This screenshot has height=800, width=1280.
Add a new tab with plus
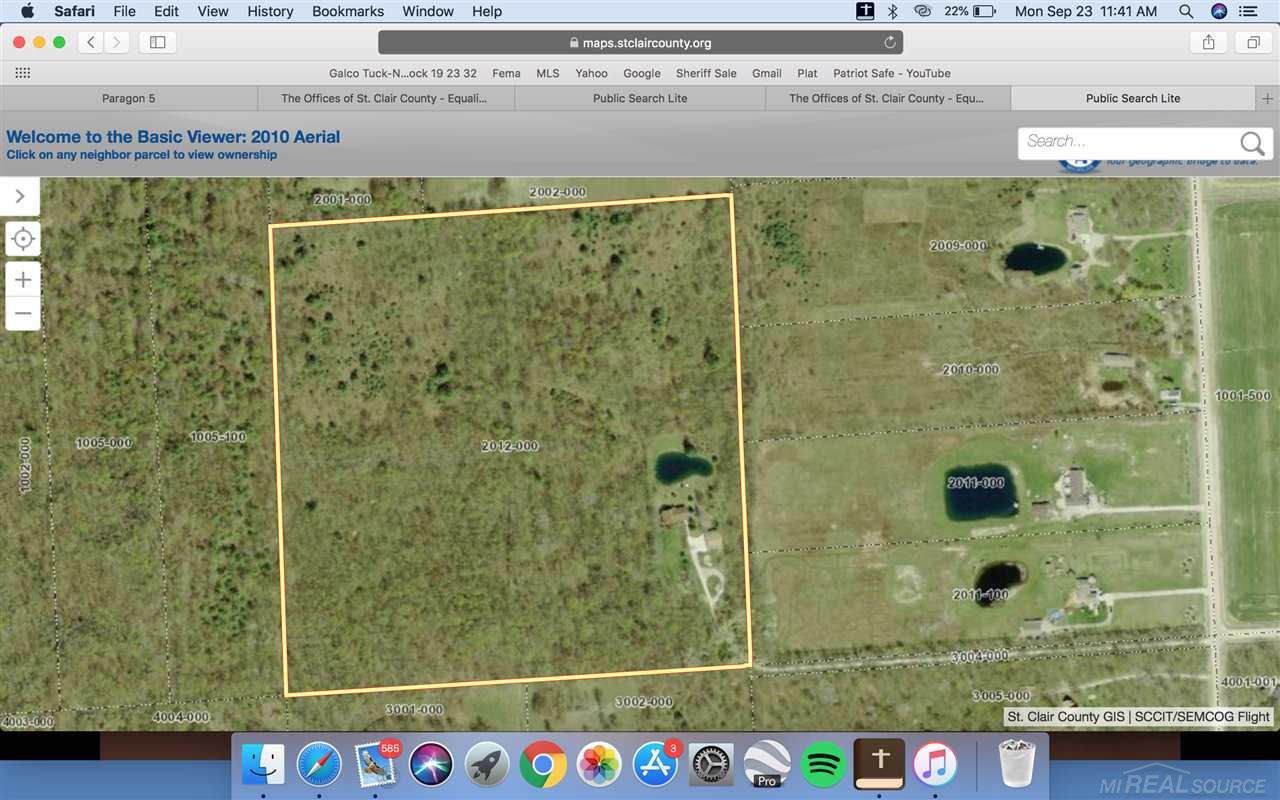[1268, 98]
